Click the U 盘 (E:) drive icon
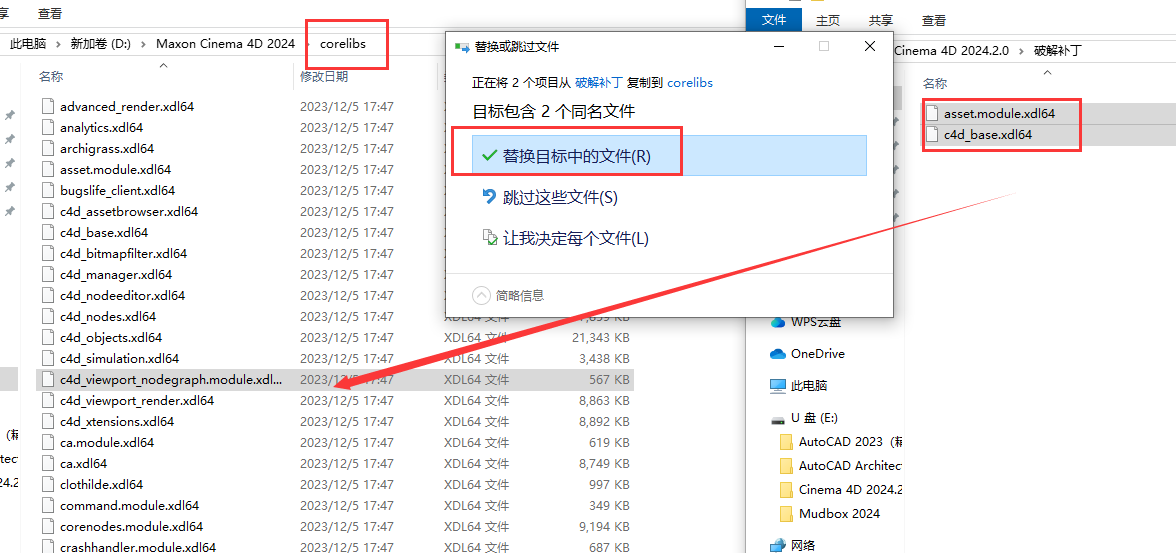The width and height of the screenshot is (1176, 553). [x=778, y=418]
